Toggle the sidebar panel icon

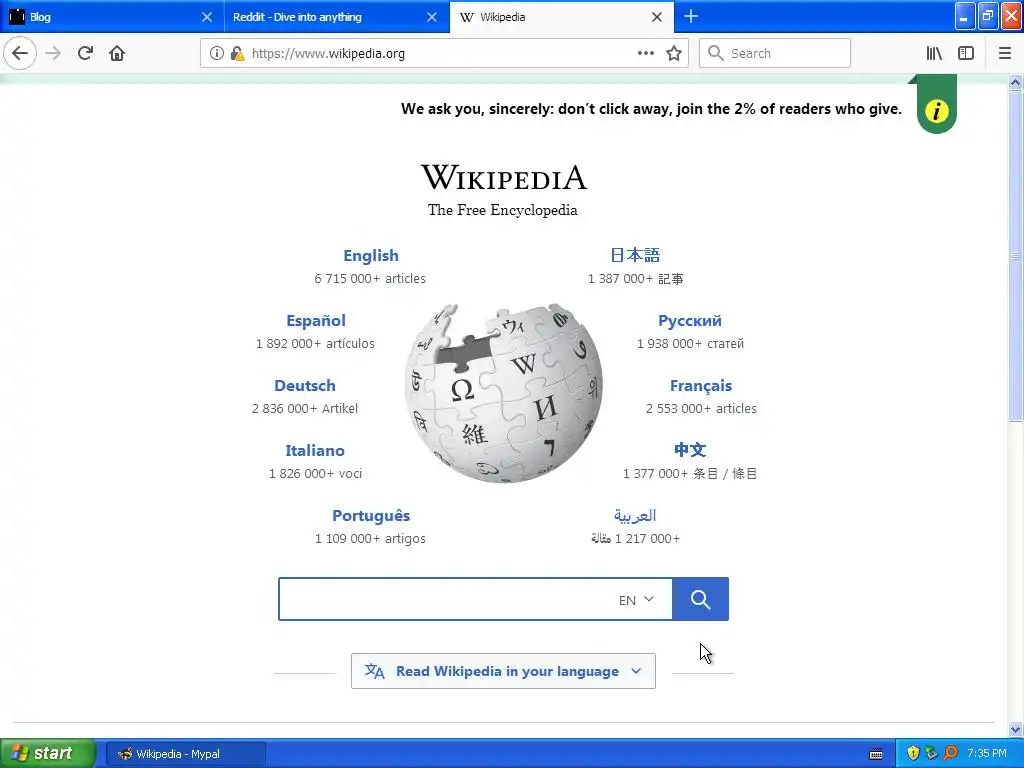[x=966, y=54]
